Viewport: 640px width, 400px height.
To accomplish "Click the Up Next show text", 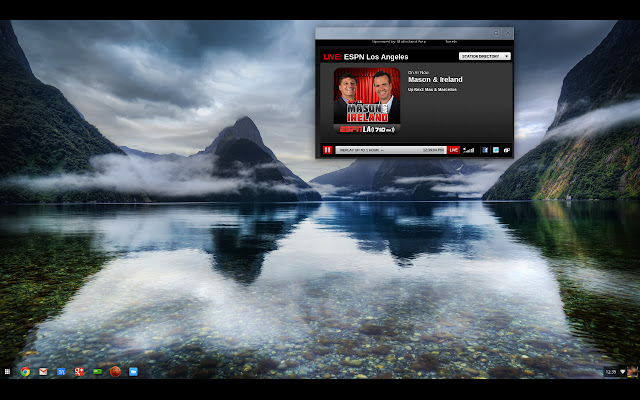I will 432,89.
